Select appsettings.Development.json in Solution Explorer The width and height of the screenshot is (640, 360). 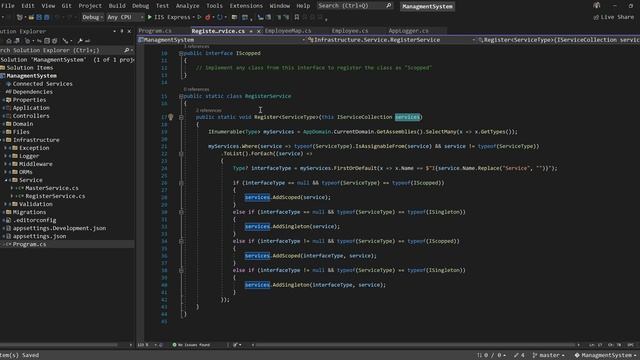click(x=59, y=228)
